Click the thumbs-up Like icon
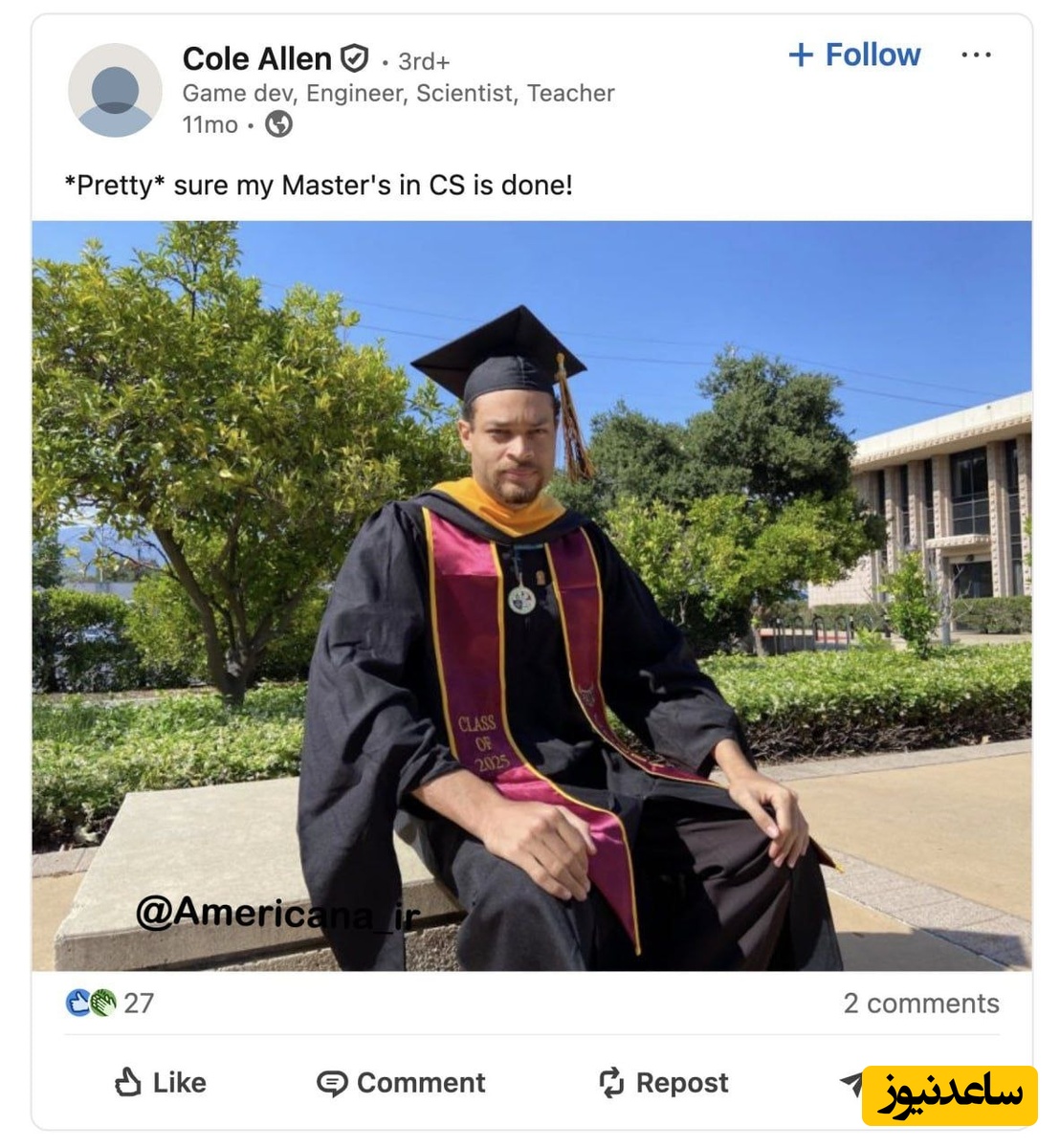Screen dimensions: 1060x1148 128,1082
